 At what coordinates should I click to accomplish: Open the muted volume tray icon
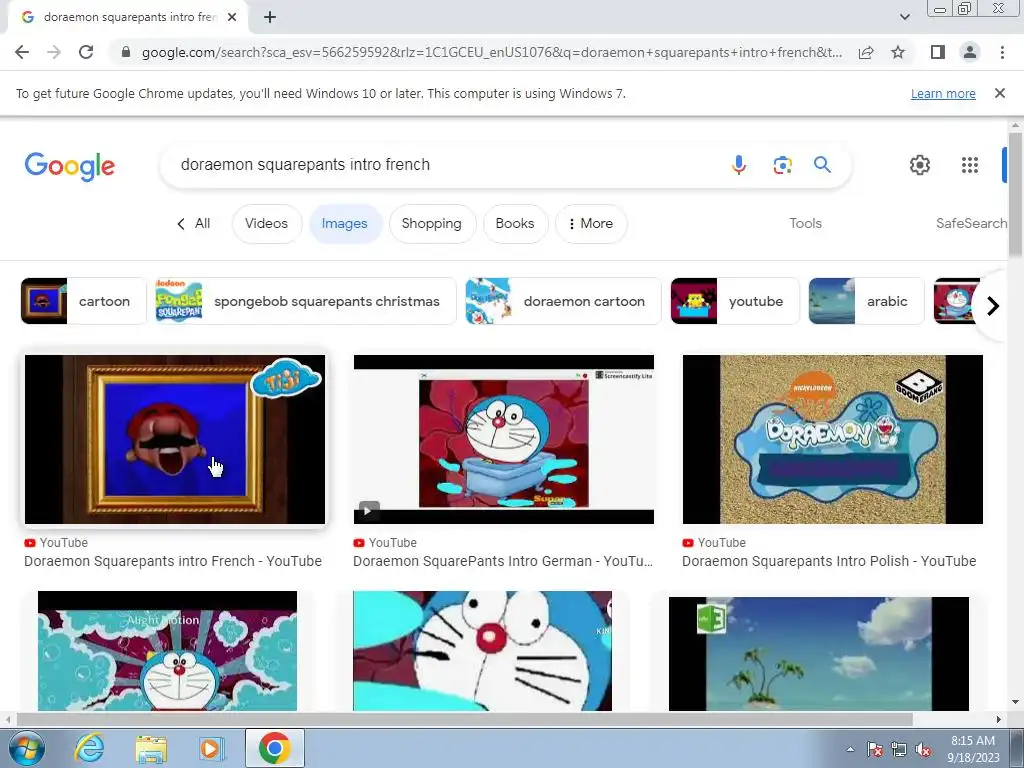click(x=923, y=749)
